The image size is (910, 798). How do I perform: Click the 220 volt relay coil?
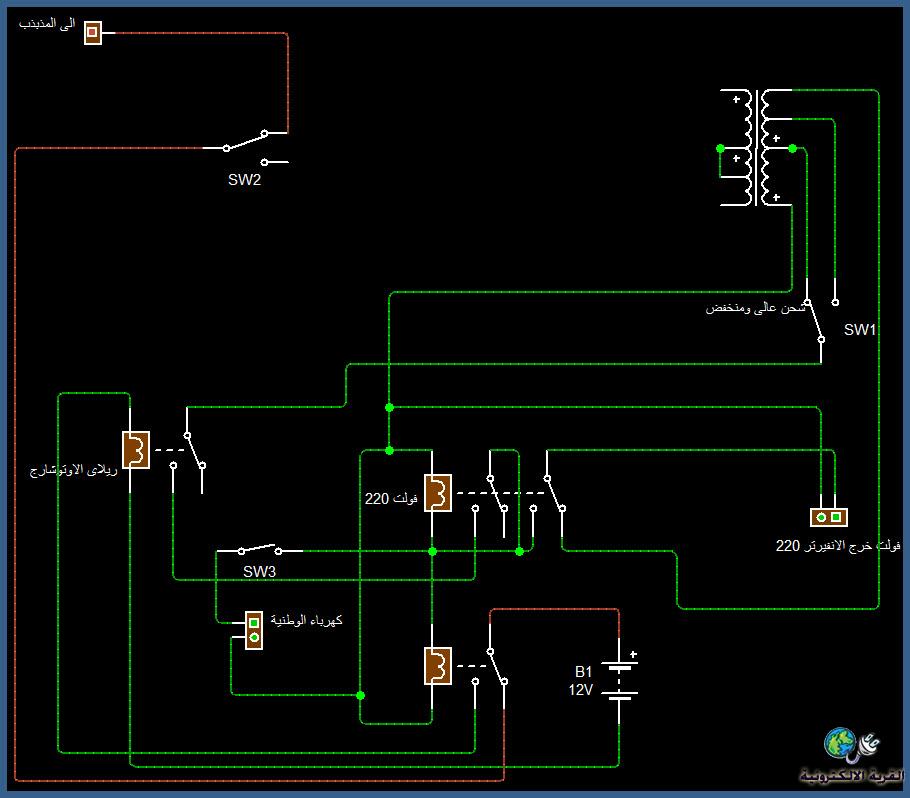coord(438,493)
